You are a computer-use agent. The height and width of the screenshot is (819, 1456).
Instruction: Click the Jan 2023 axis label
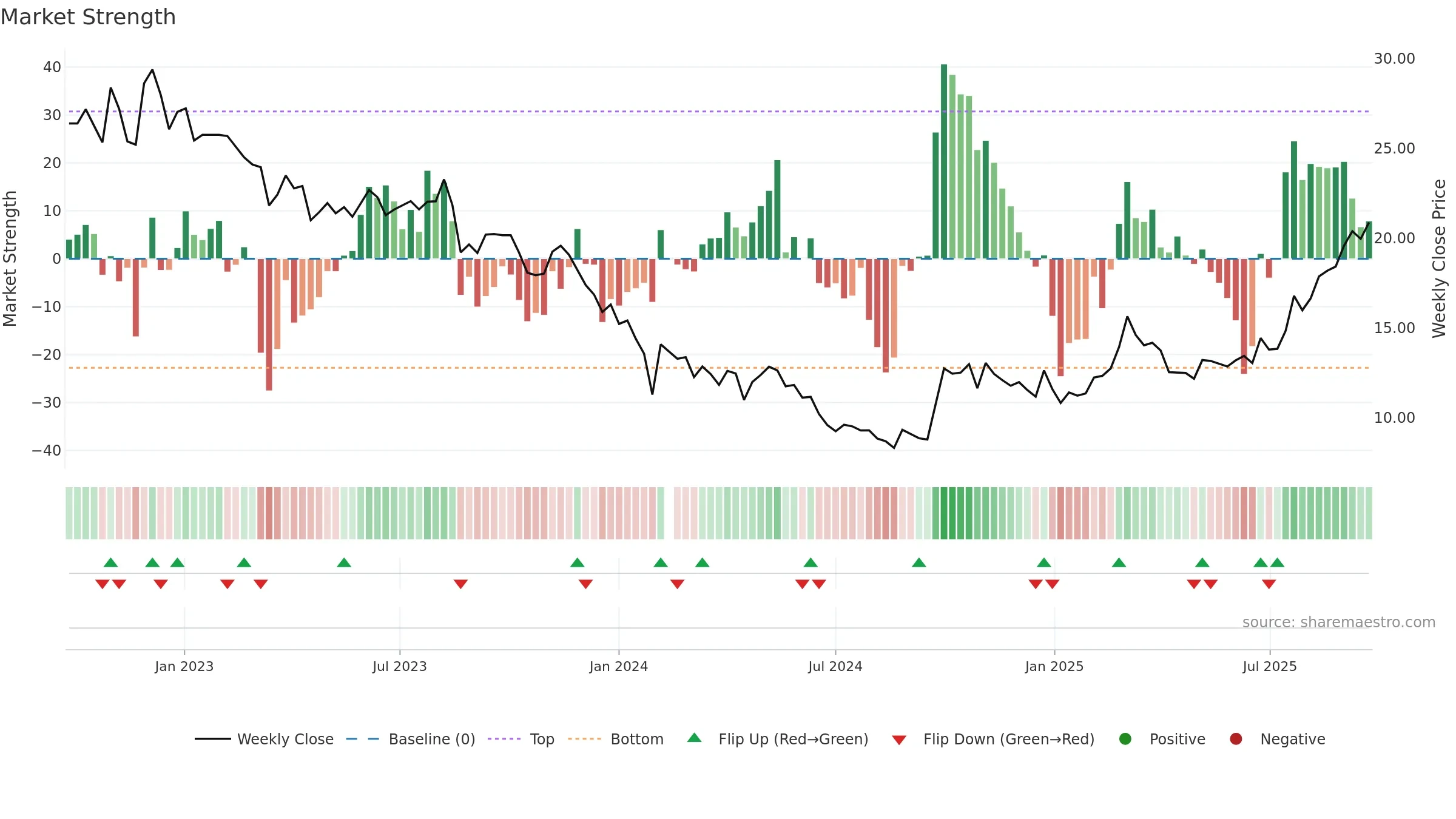tap(184, 667)
